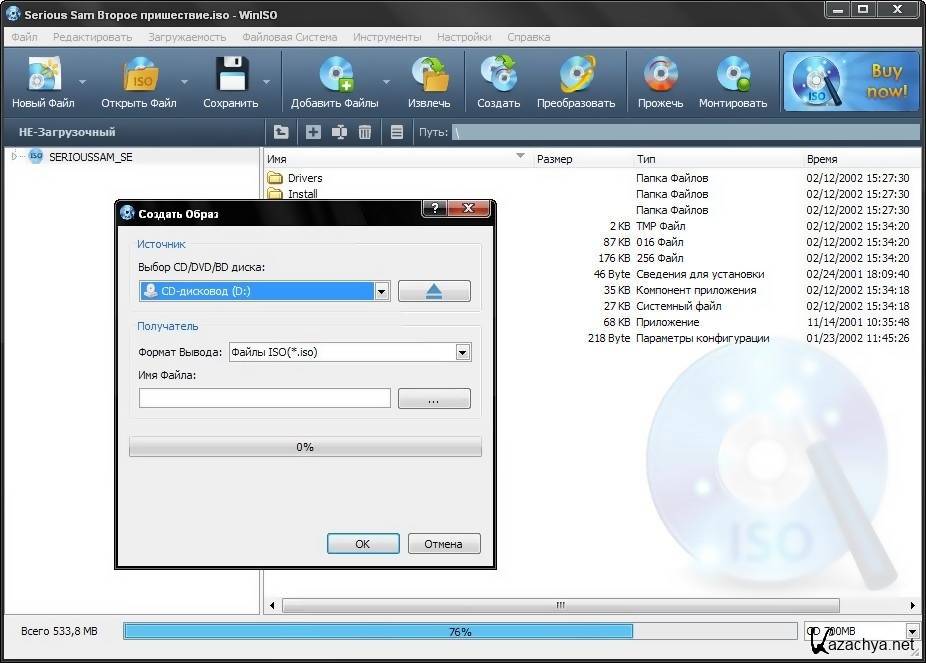Click the Отмена button
The width and height of the screenshot is (926, 663).
[442, 544]
